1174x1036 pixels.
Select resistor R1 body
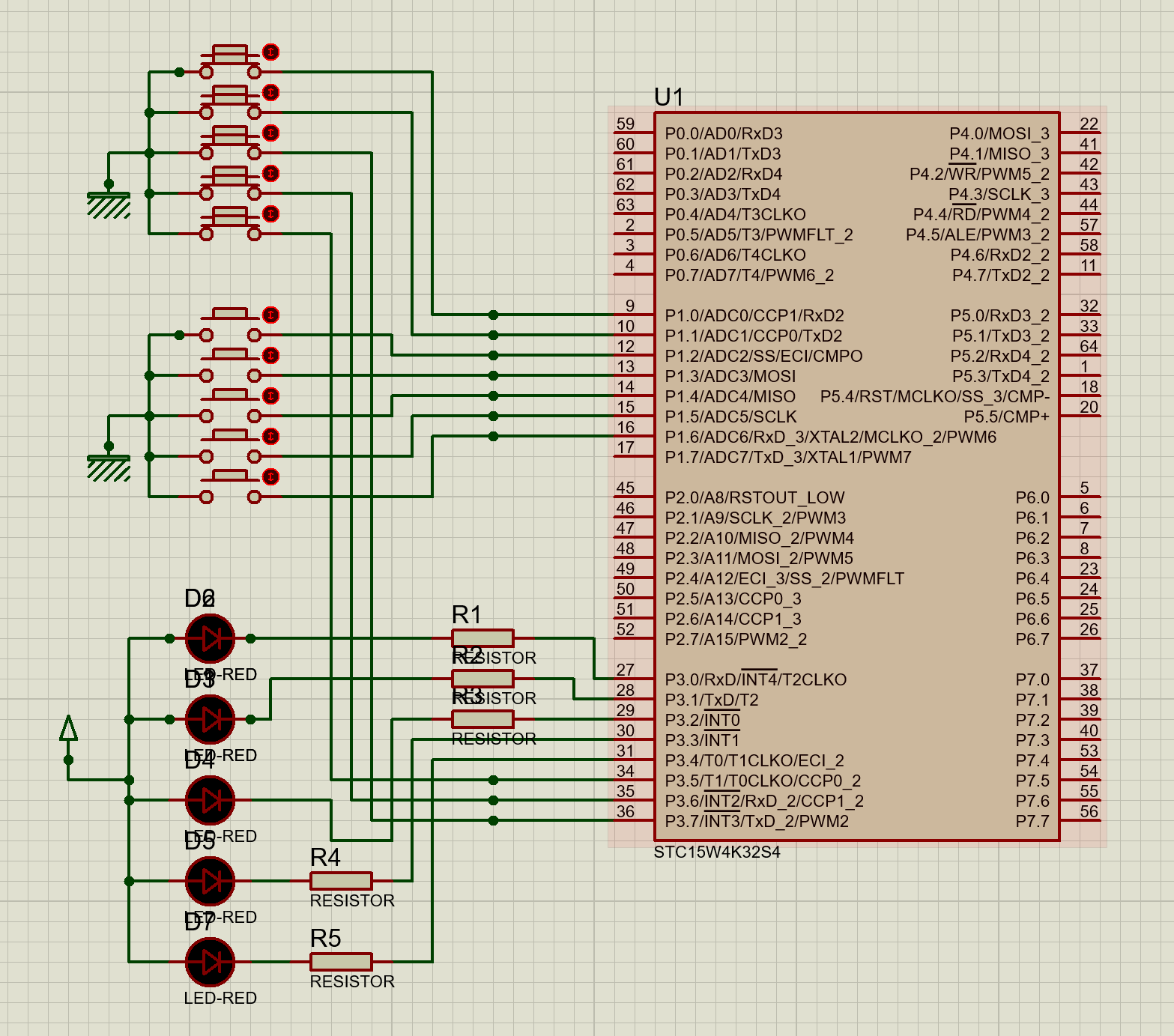coord(482,638)
